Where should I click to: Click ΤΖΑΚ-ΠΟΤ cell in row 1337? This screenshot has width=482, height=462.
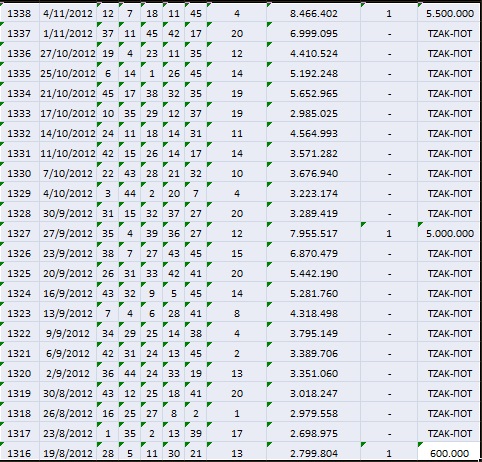pos(449,34)
